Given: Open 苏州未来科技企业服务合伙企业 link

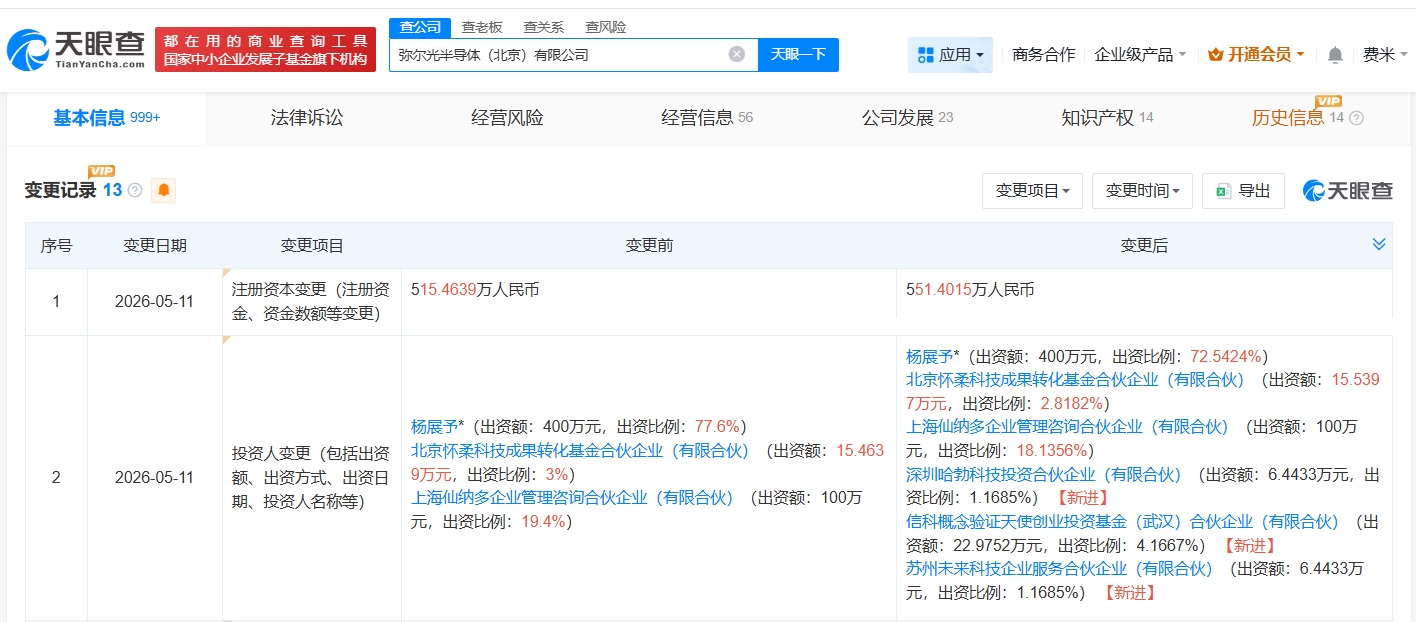Looking at the screenshot, I should [x=1059, y=568].
